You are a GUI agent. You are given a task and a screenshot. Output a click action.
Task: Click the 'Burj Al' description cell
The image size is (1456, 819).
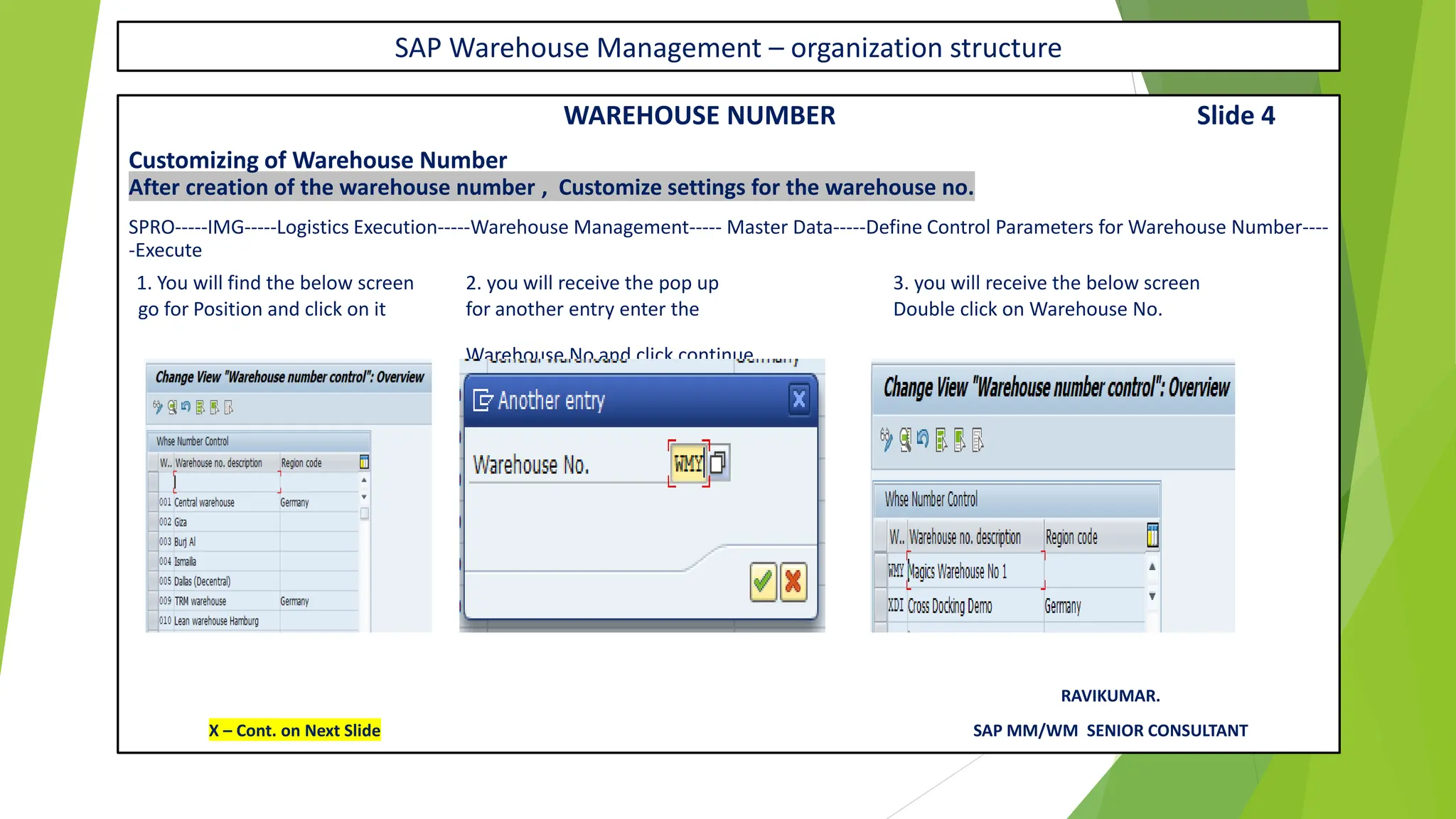click(x=227, y=542)
